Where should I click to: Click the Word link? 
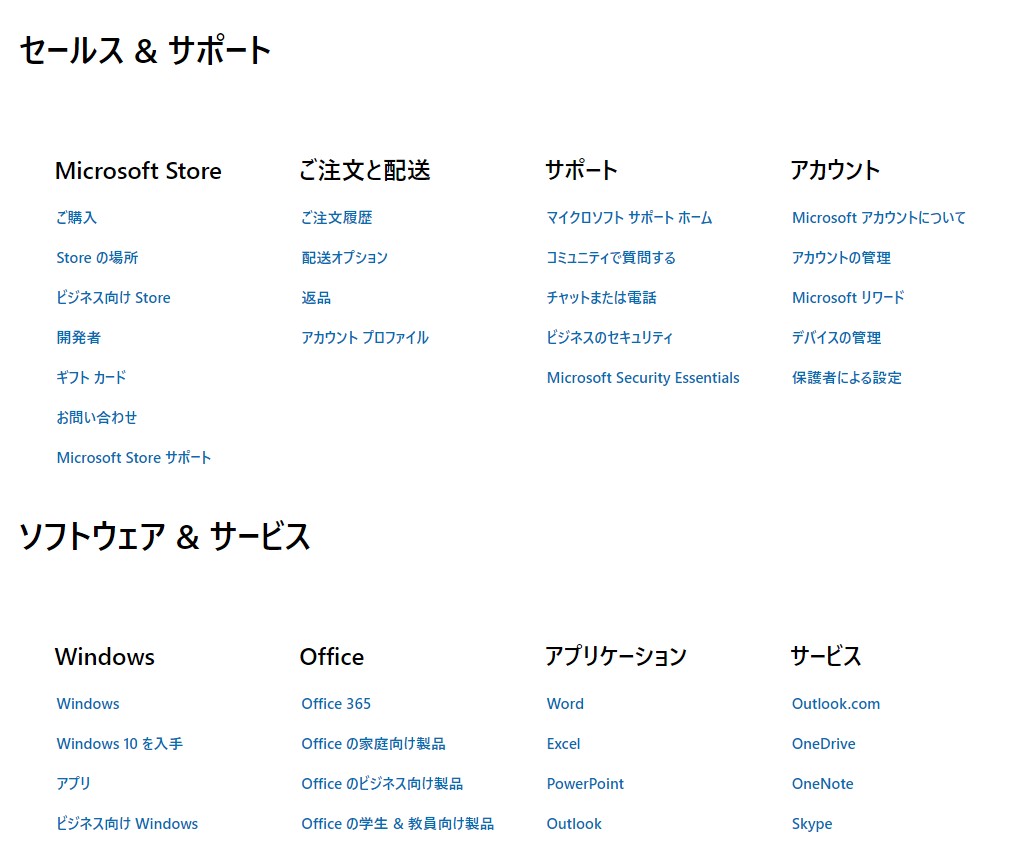tap(565, 704)
